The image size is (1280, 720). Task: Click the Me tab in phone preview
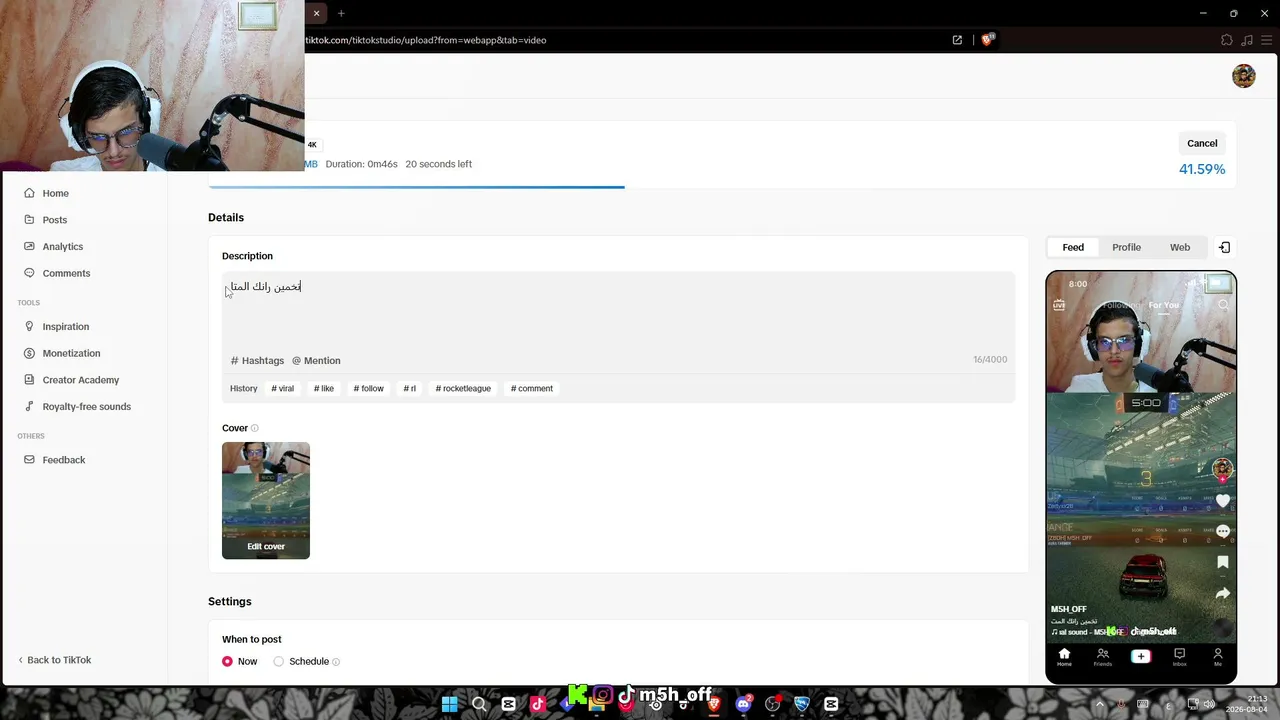1217,657
